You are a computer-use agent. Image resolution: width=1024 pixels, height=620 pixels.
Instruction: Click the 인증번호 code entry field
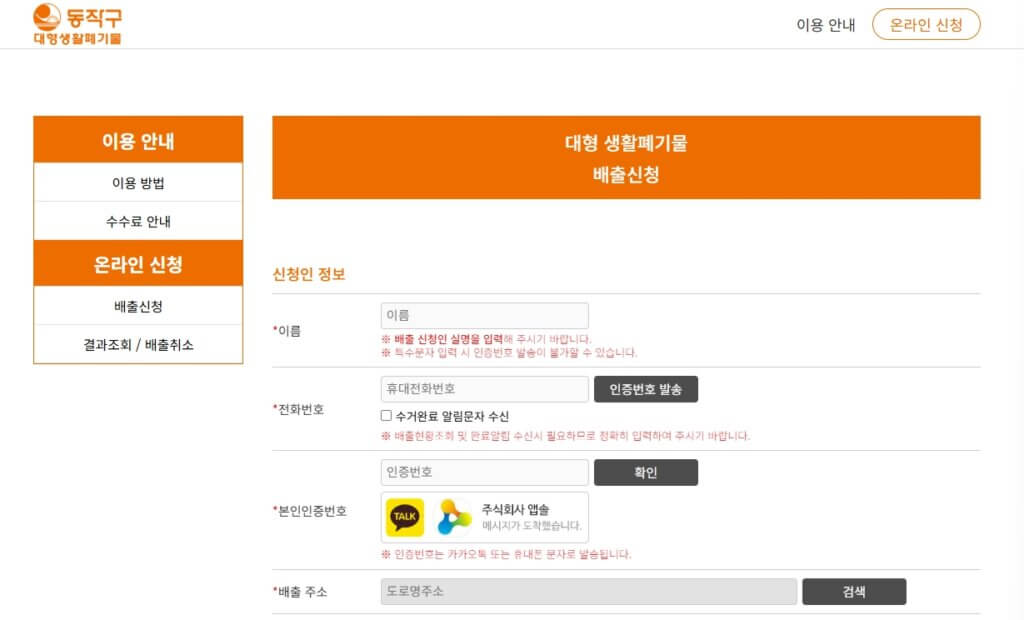[x=484, y=472]
